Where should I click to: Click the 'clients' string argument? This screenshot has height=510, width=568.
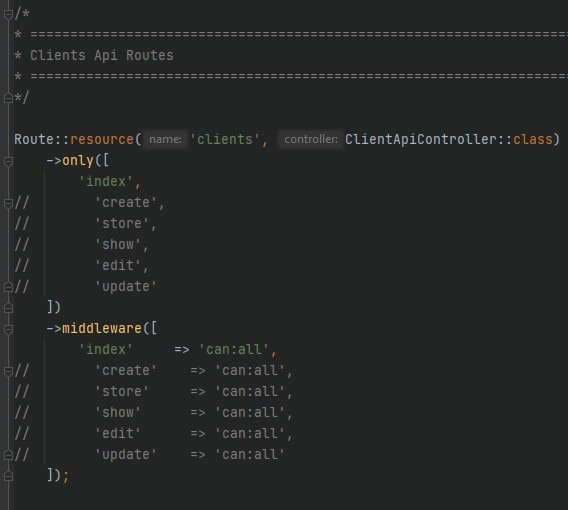(225, 139)
